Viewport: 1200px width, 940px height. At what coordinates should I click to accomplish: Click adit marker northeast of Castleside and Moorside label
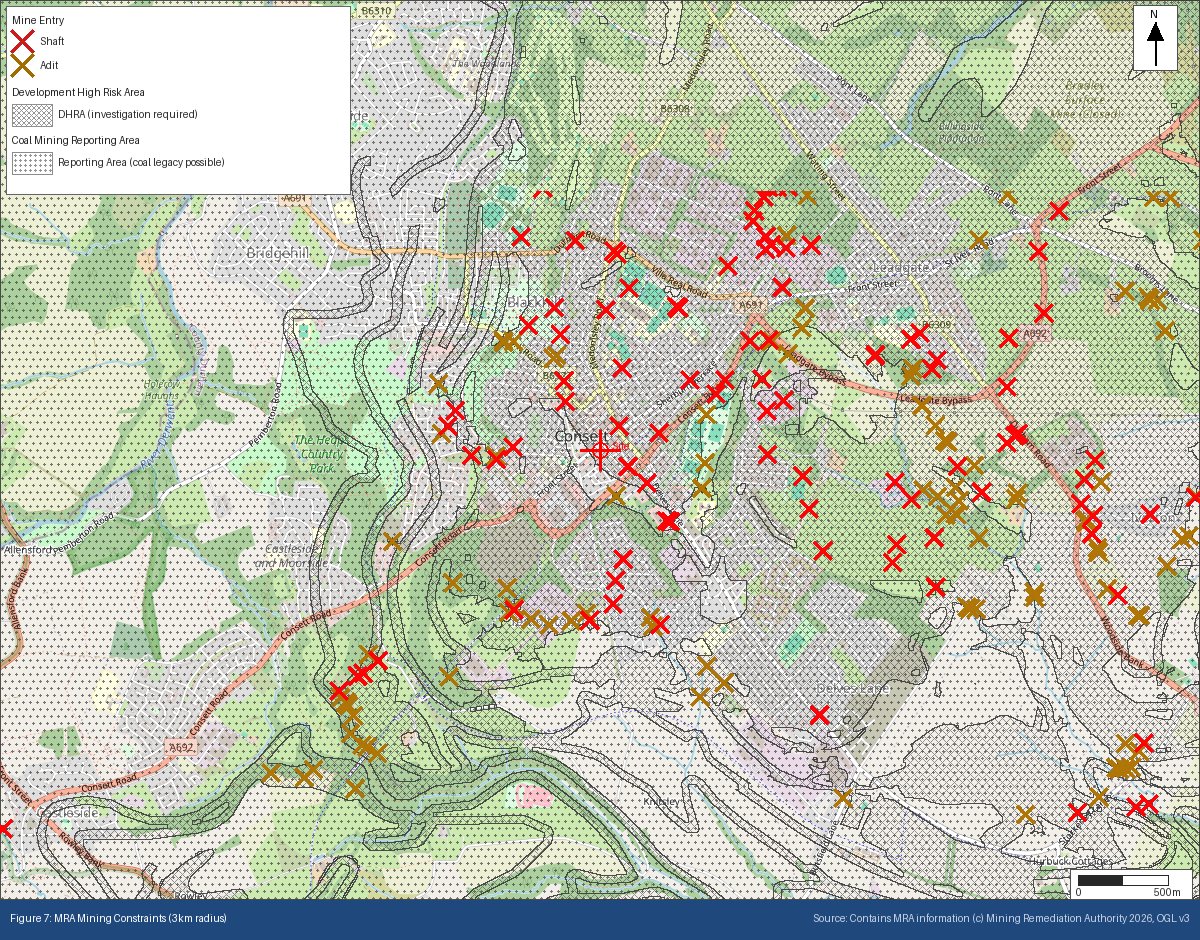pyautogui.click(x=392, y=541)
